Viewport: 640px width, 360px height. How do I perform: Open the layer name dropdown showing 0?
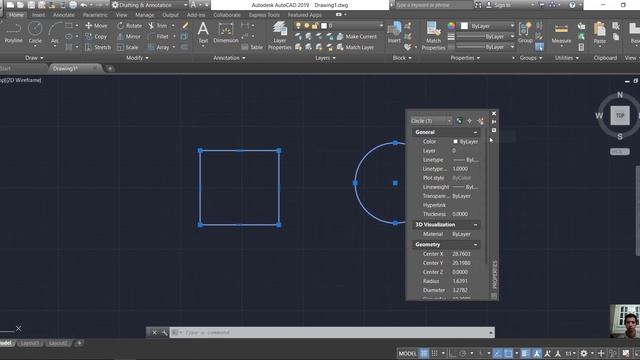[x=352, y=25]
